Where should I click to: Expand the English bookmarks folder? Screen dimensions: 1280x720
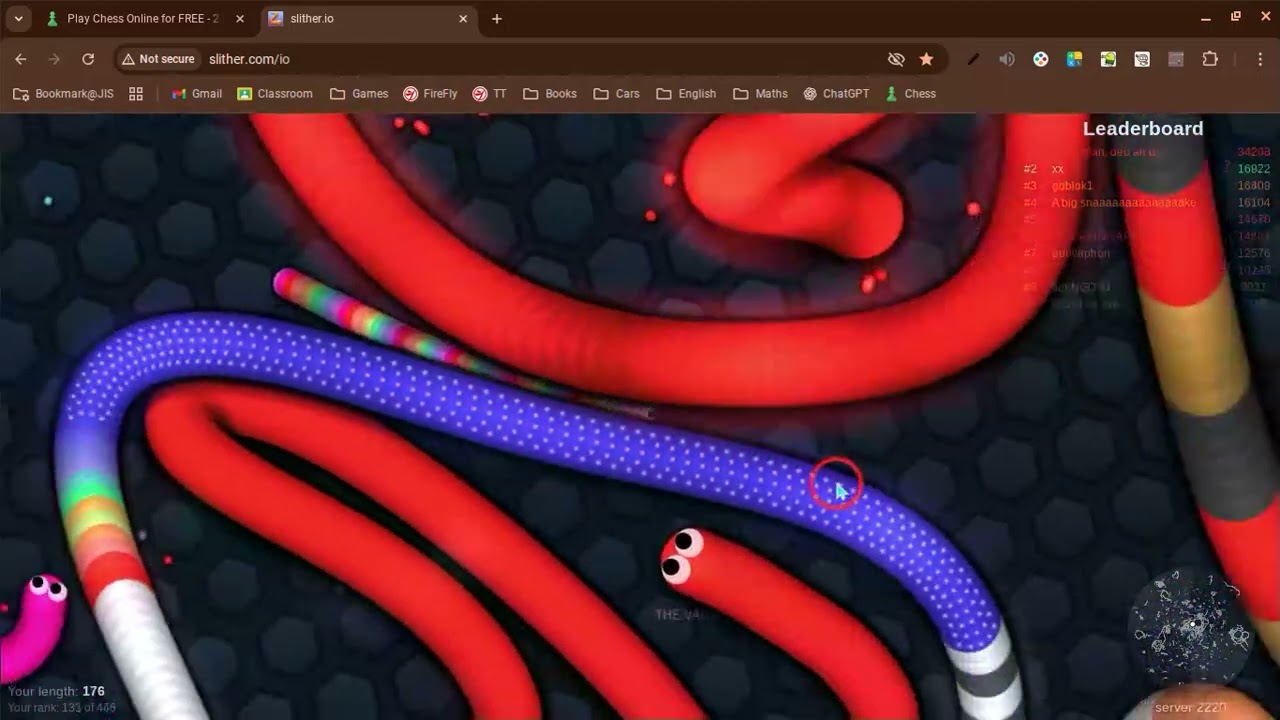pyautogui.click(x=687, y=94)
